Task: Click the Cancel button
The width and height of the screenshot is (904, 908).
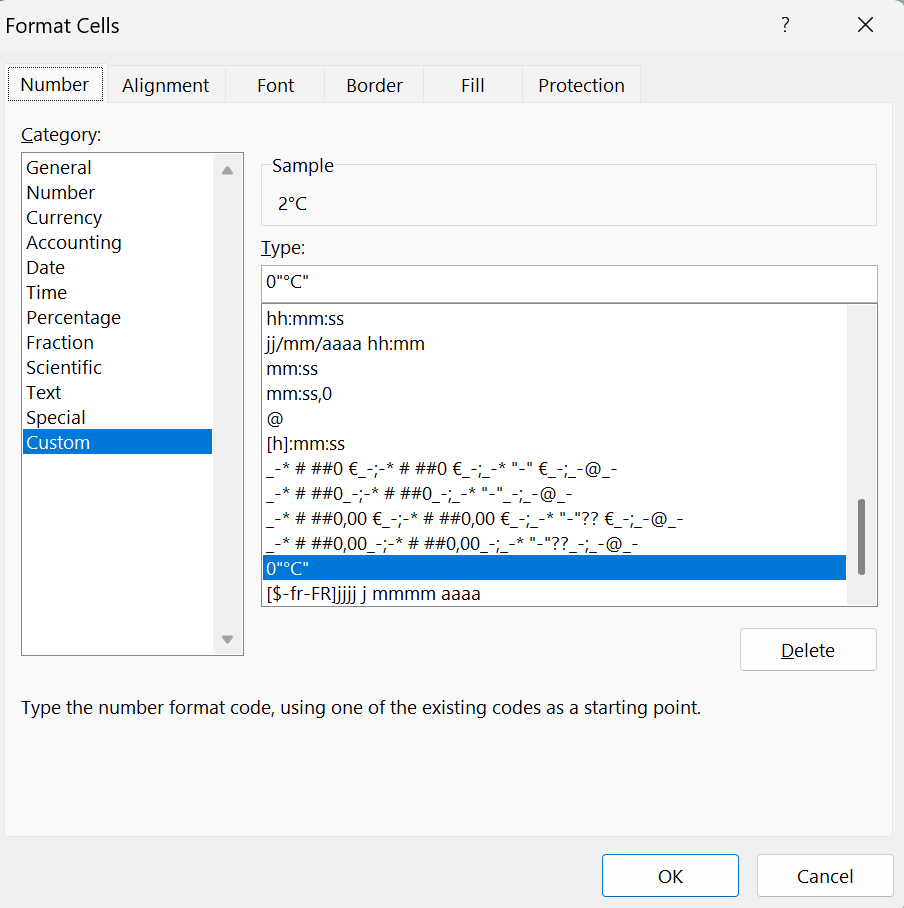Action: click(x=825, y=876)
